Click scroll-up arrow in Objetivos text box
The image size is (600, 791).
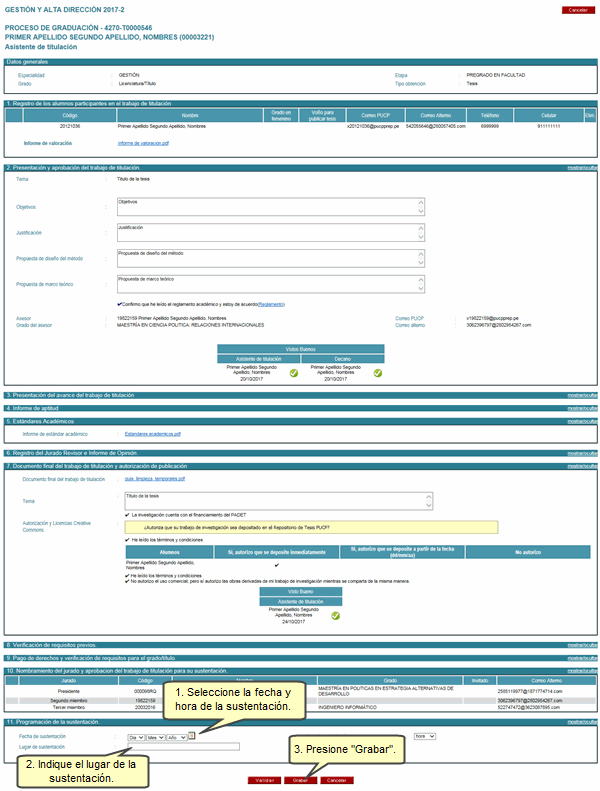click(421, 202)
